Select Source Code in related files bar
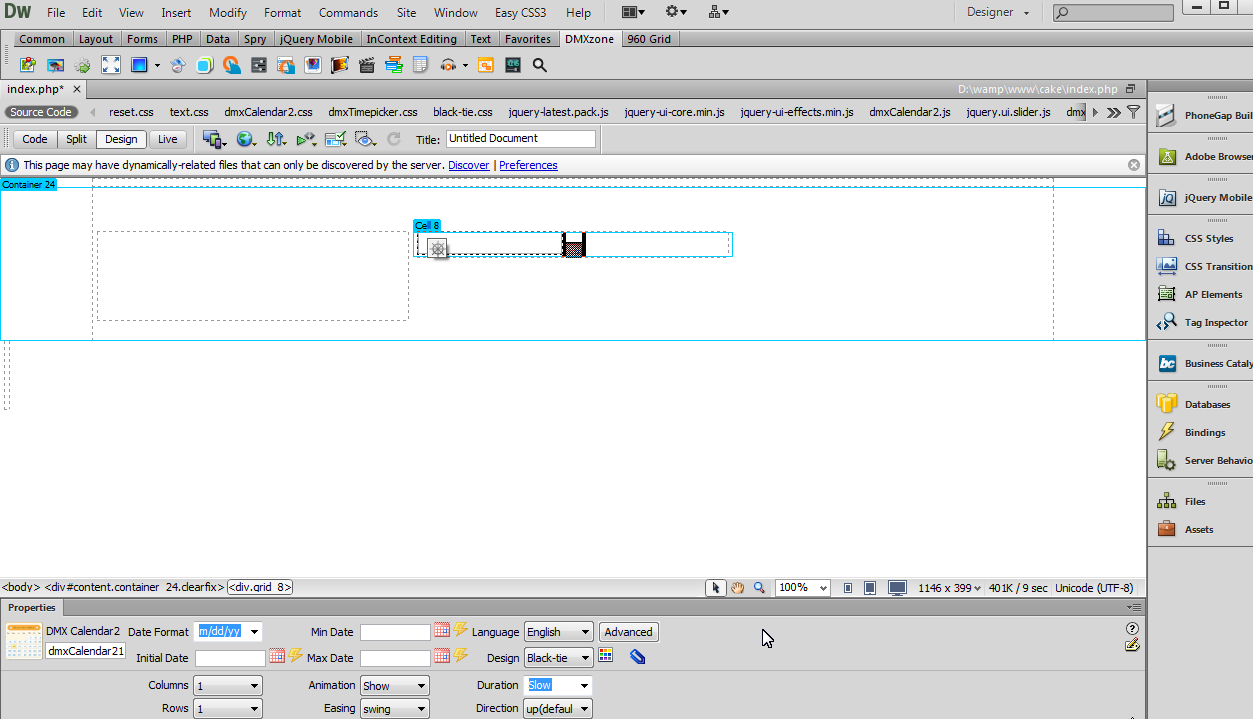This screenshot has height=719, width=1253. (x=41, y=112)
